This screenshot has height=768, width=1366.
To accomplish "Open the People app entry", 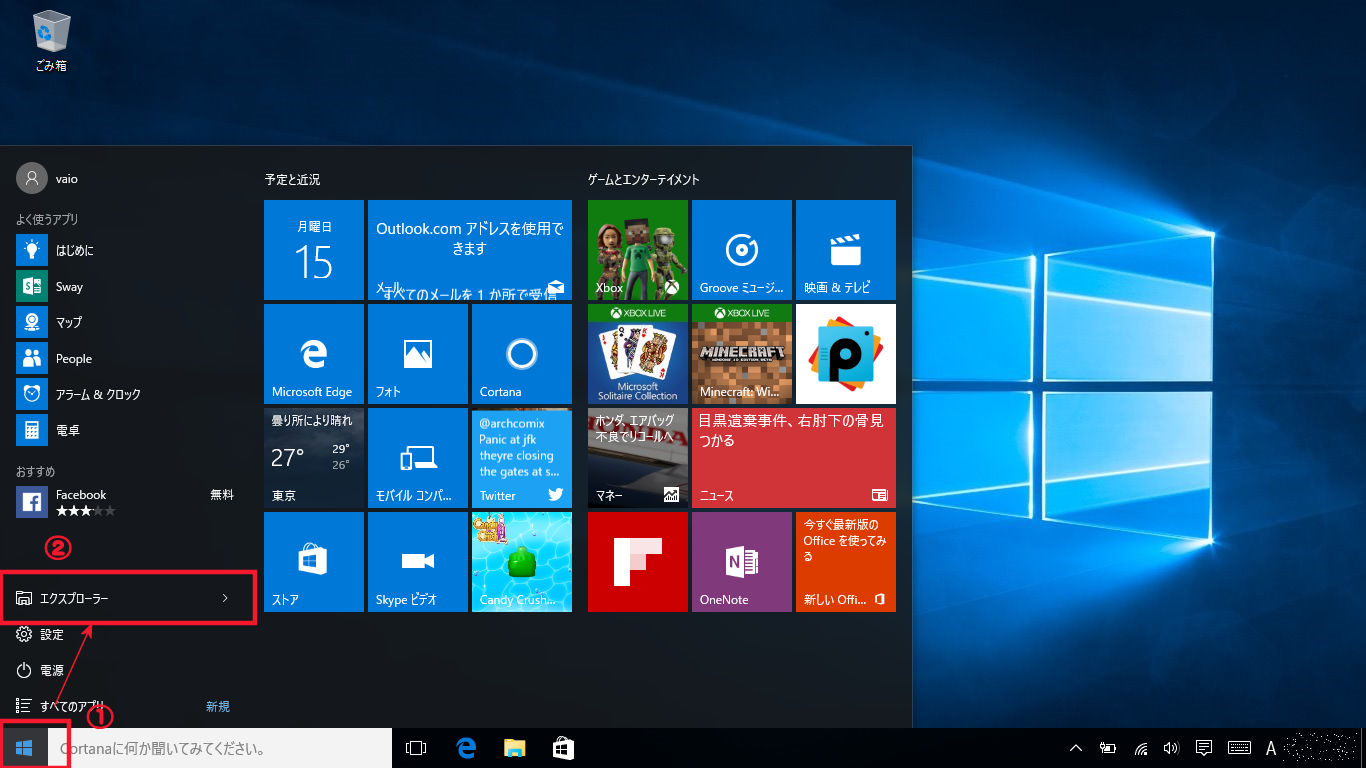I will [x=128, y=358].
